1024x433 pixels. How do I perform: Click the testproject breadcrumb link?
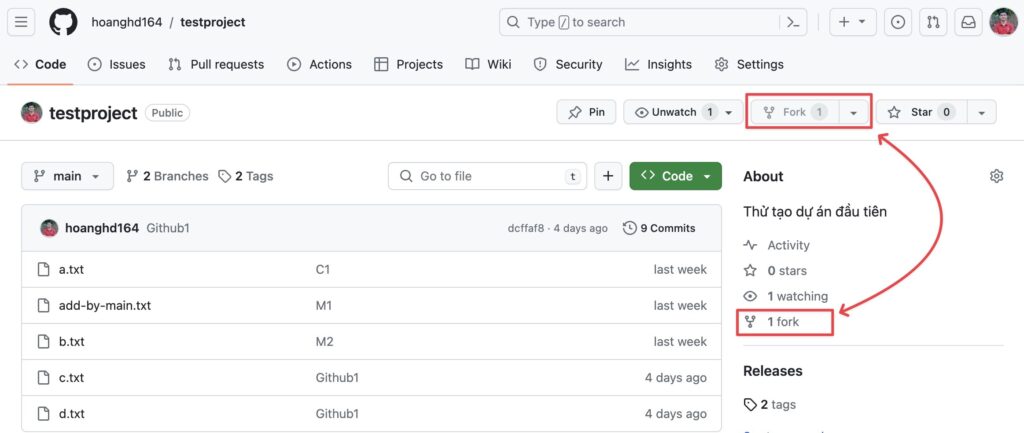213,22
